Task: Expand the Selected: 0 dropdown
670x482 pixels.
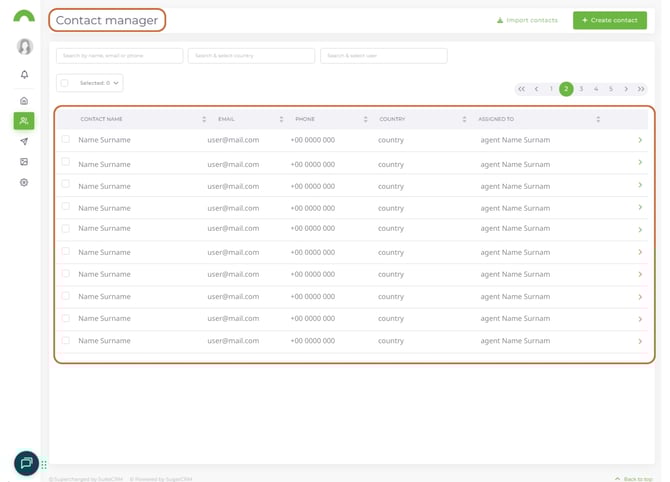Action: coord(99,83)
